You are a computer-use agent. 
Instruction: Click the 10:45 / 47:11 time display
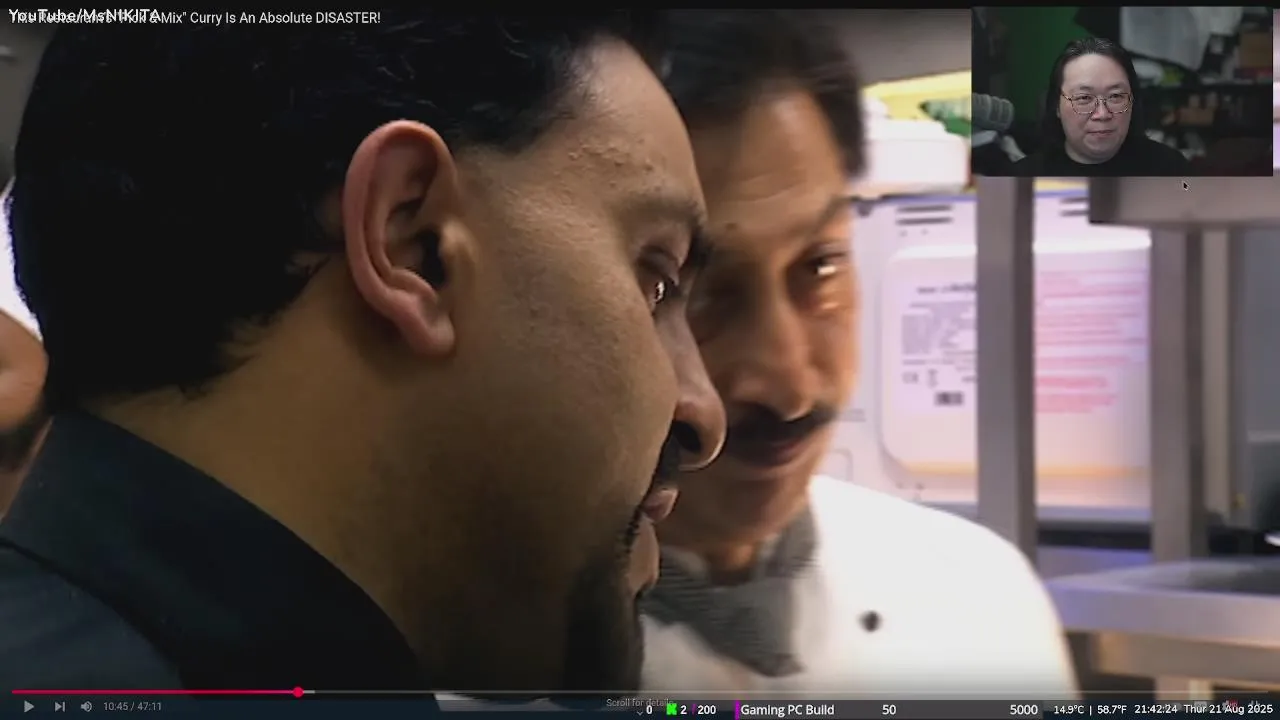[x=132, y=707]
